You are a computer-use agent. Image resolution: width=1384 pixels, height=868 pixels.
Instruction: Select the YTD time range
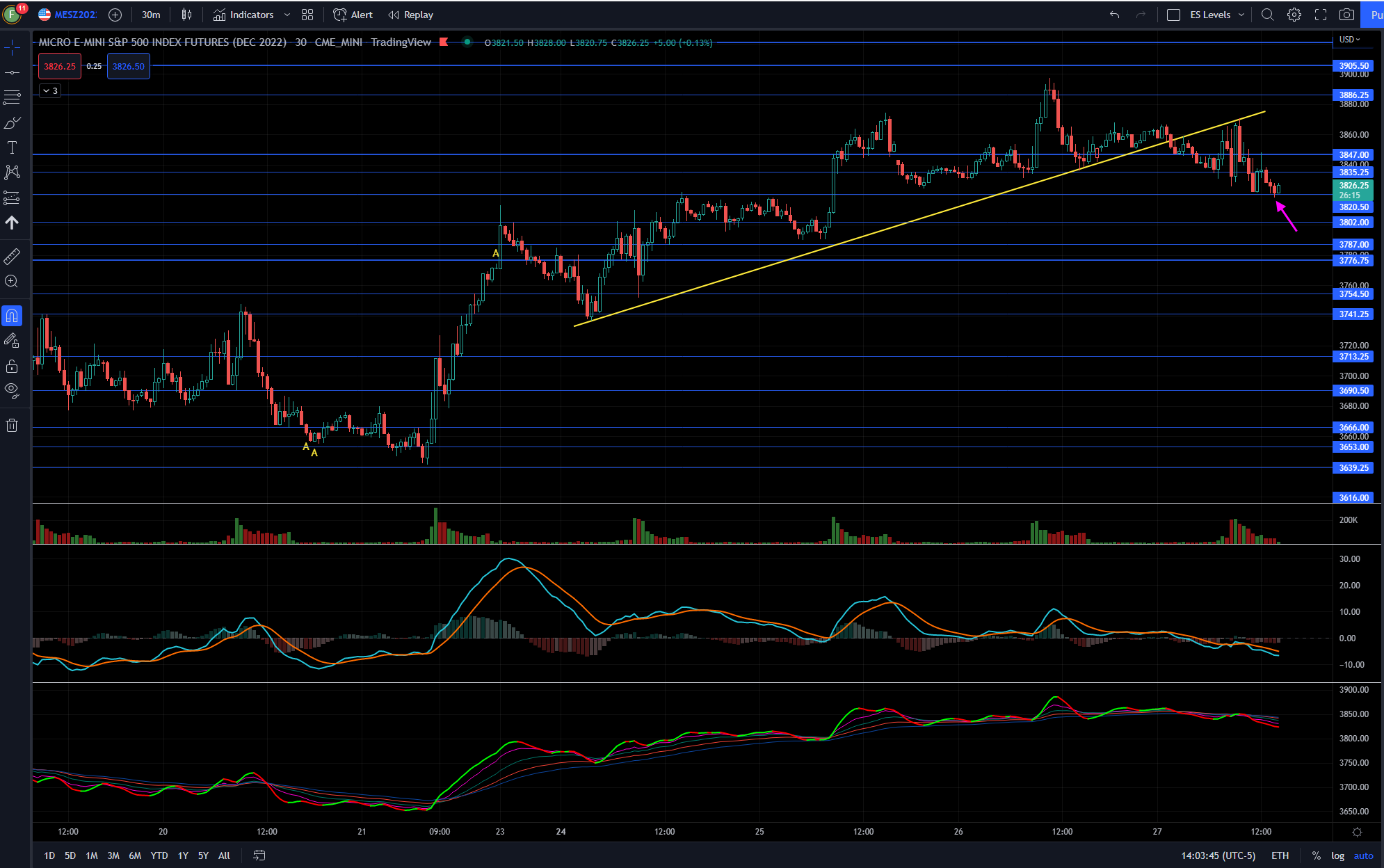pyautogui.click(x=159, y=855)
